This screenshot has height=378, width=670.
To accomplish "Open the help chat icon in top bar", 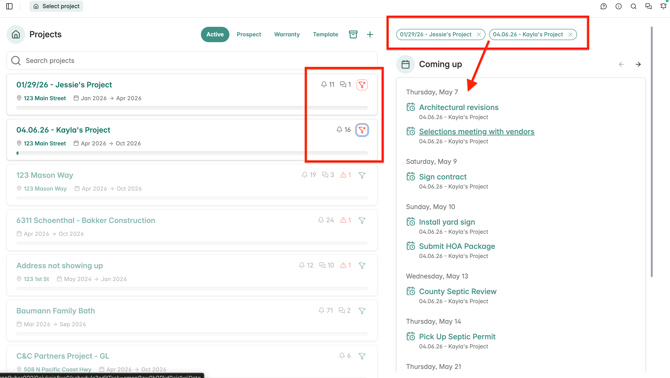I will click(603, 6).
